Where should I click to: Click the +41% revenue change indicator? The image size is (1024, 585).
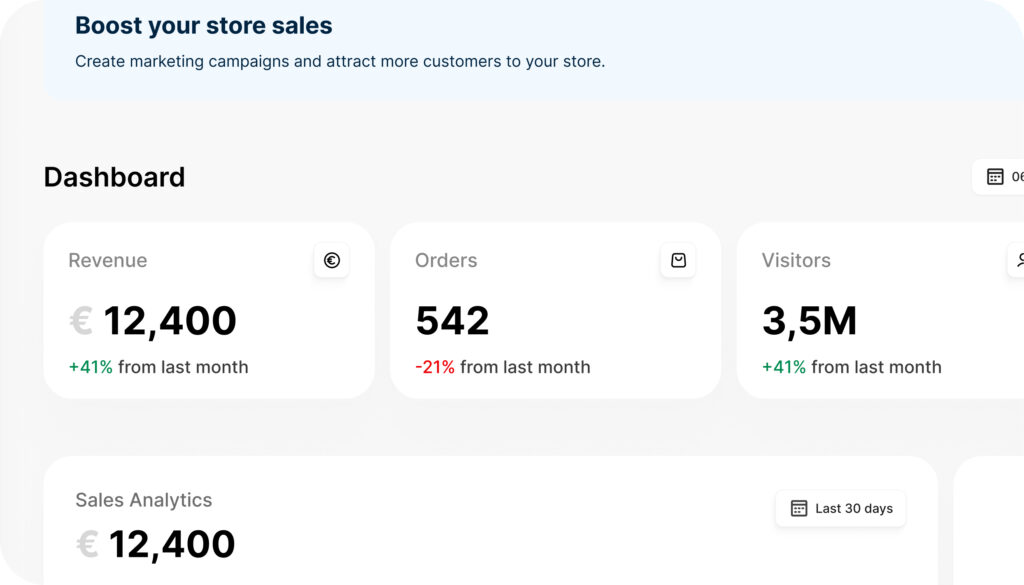91,367
